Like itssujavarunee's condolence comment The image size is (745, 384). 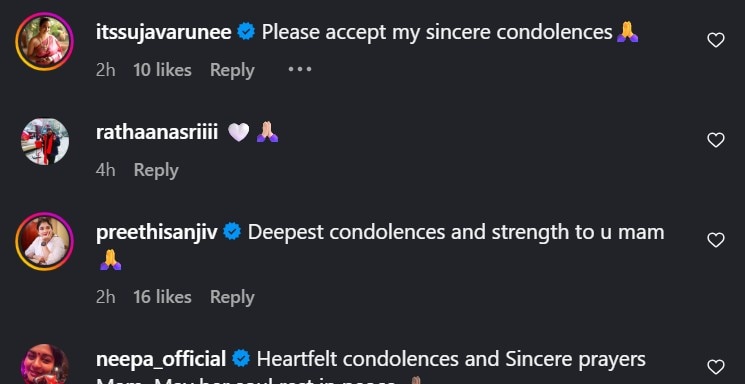[716, 40]
